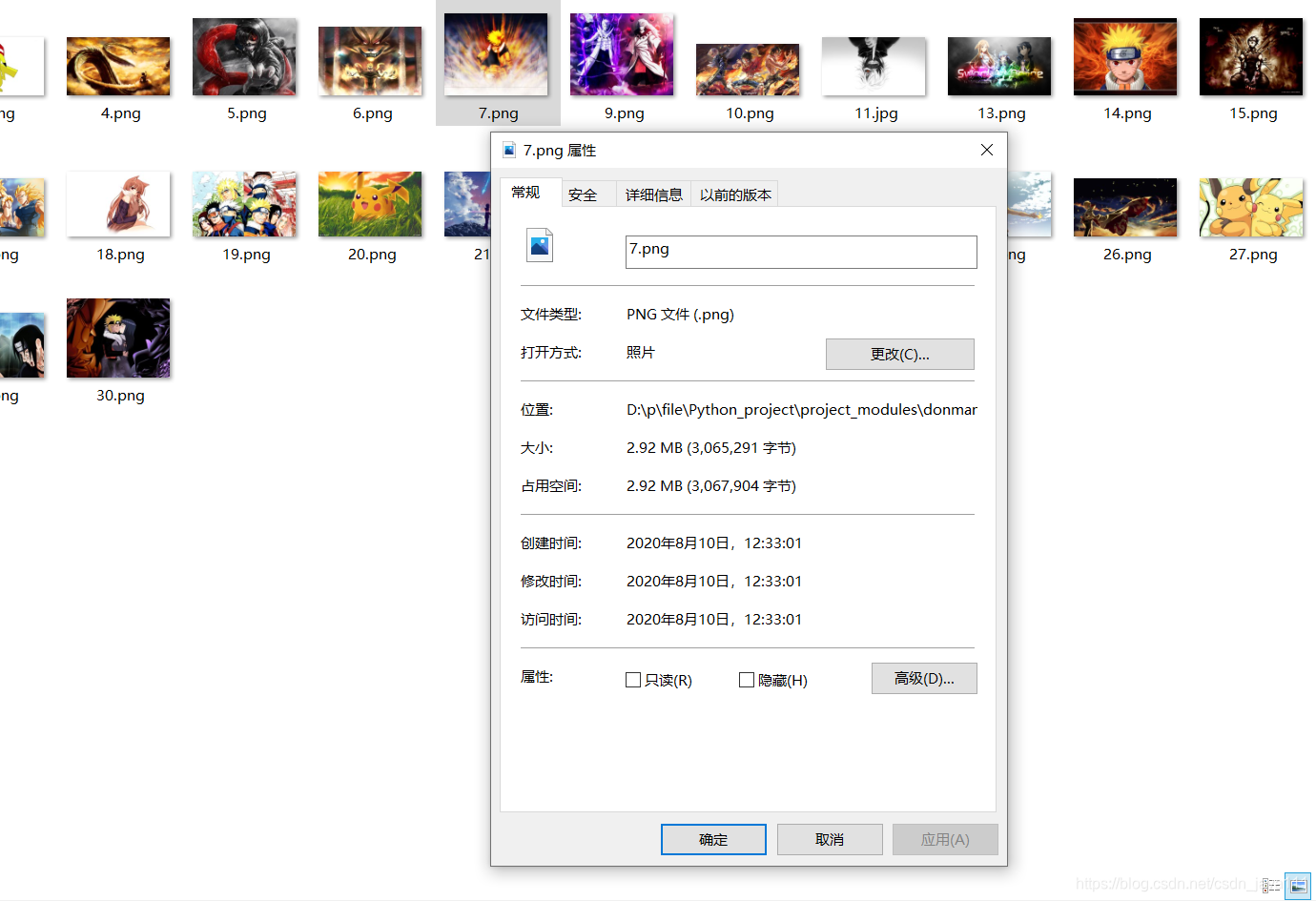Switch to the 以前的版本 tab
Viewport: 1316px width, 901px height.
[x=735, y=195]
